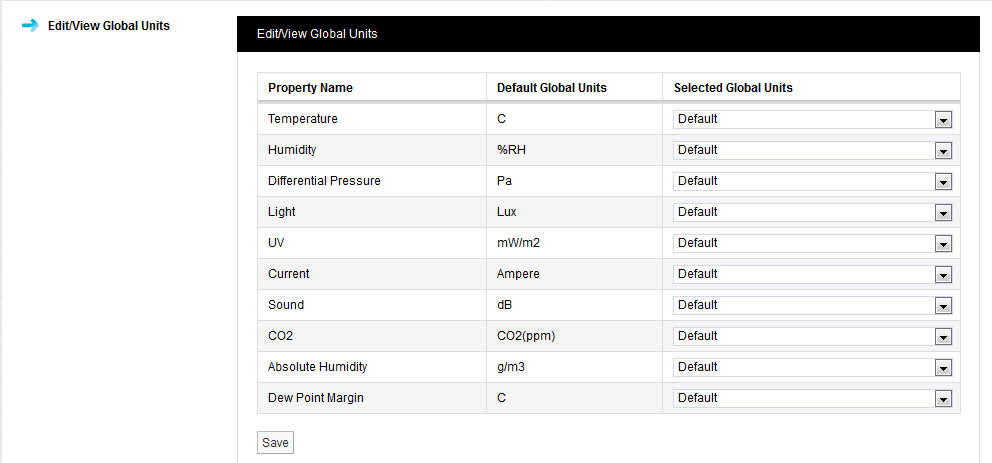Expand the Humidity units dropdown
The height and width of the screenshot is (463, 992).
pos(812,150)
